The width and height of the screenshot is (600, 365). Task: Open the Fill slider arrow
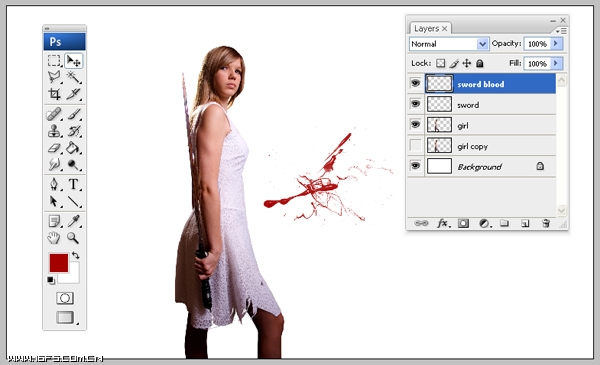point(556,63)
